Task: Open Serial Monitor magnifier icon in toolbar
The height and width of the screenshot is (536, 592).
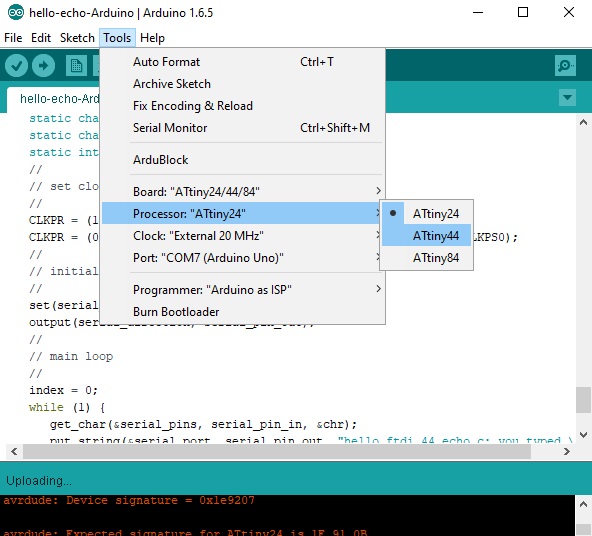Action: [x=565, y=66]
